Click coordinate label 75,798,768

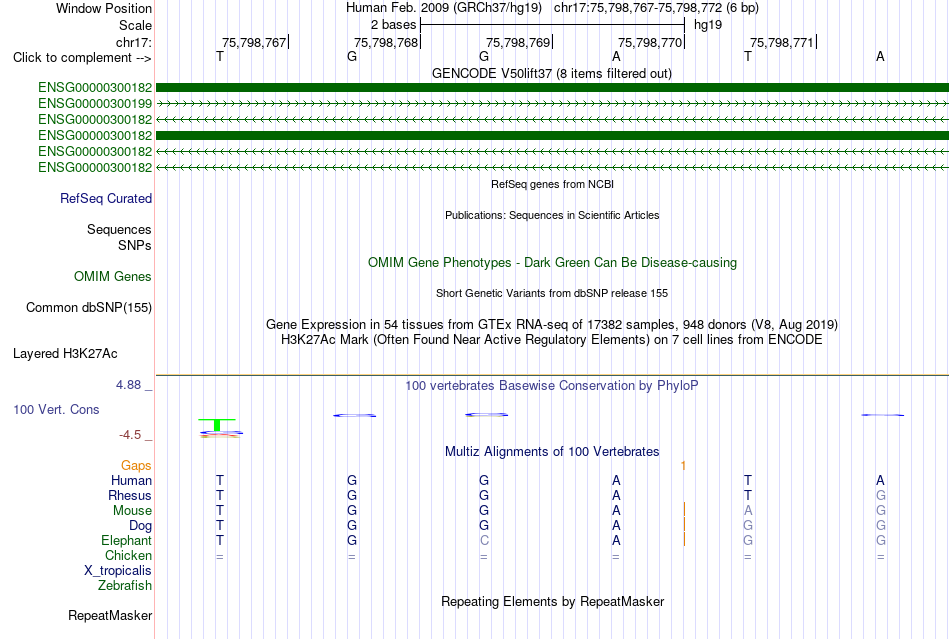click(x=386, y=42)
